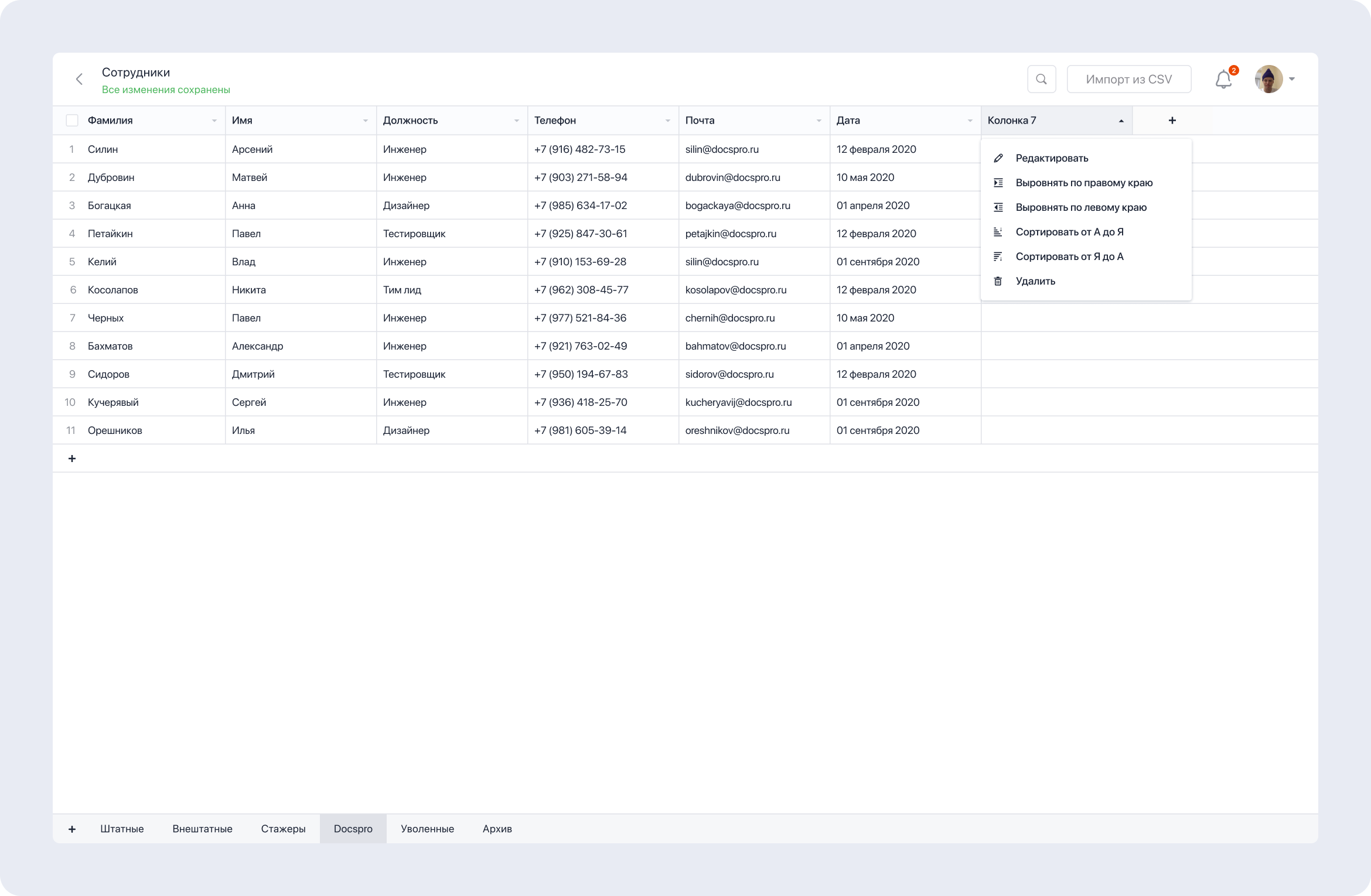
Task: Open the Имя column dropdown arrow
Action: 366,121
